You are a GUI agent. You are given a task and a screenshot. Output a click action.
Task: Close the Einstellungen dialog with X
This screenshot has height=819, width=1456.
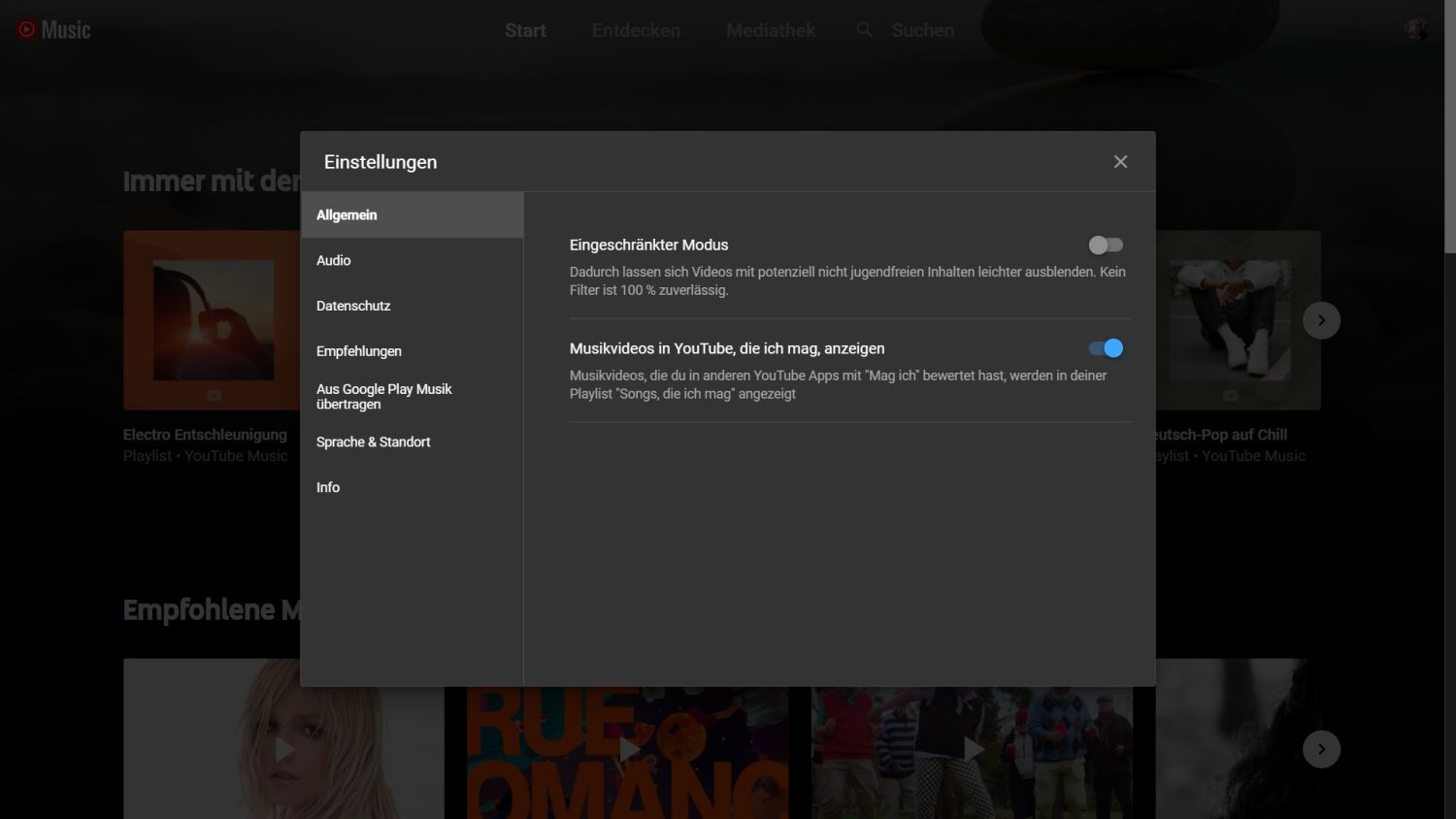[1120, 162]
